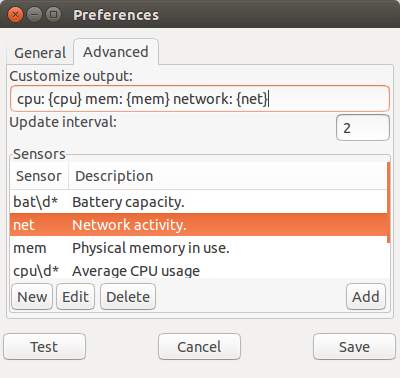
Task: Create a new sensor with New
Action: click(32, 297)
